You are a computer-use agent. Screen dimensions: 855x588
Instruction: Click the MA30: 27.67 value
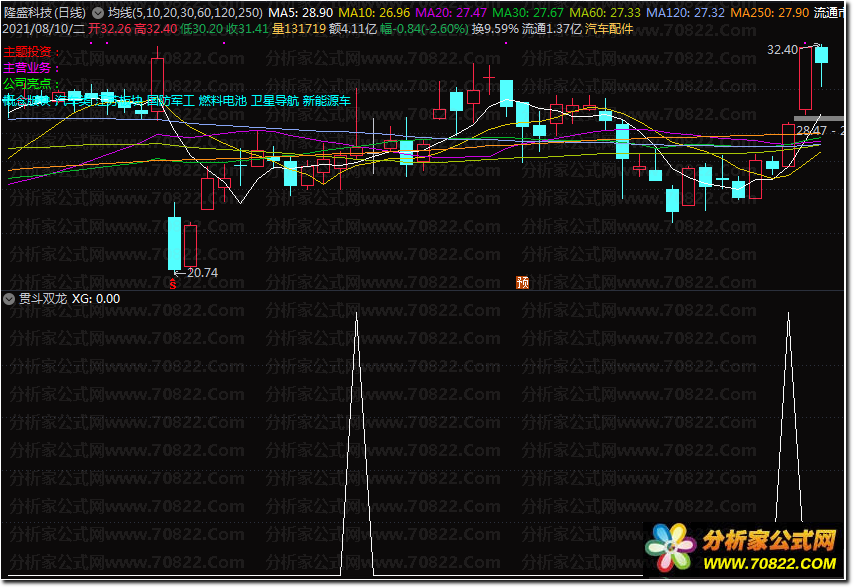click(528, 13)
